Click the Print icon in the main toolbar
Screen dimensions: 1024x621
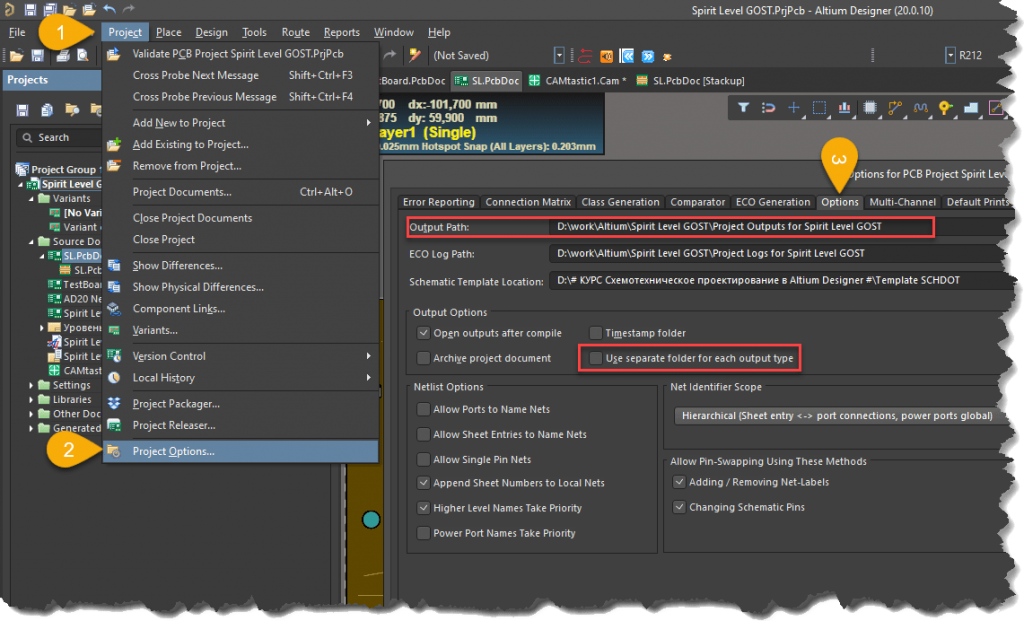[x=63, y=56]
